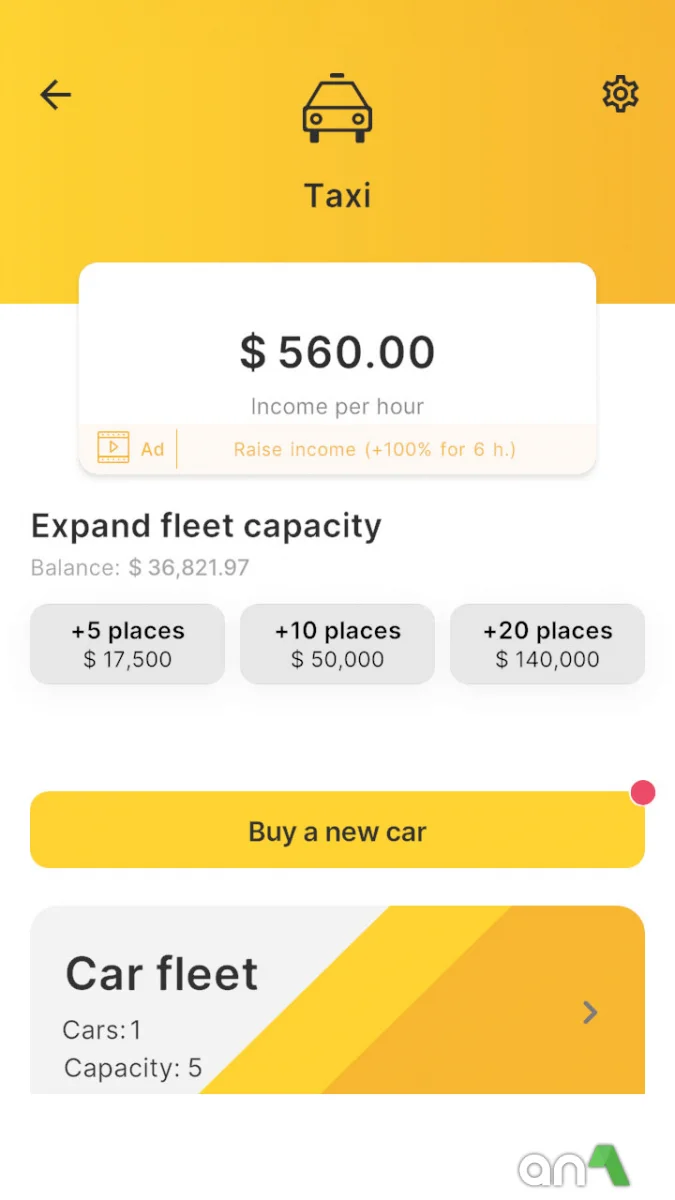Purchase +10 places for $50,000
Screen dimensions: 675x1200
click(338, 644)
